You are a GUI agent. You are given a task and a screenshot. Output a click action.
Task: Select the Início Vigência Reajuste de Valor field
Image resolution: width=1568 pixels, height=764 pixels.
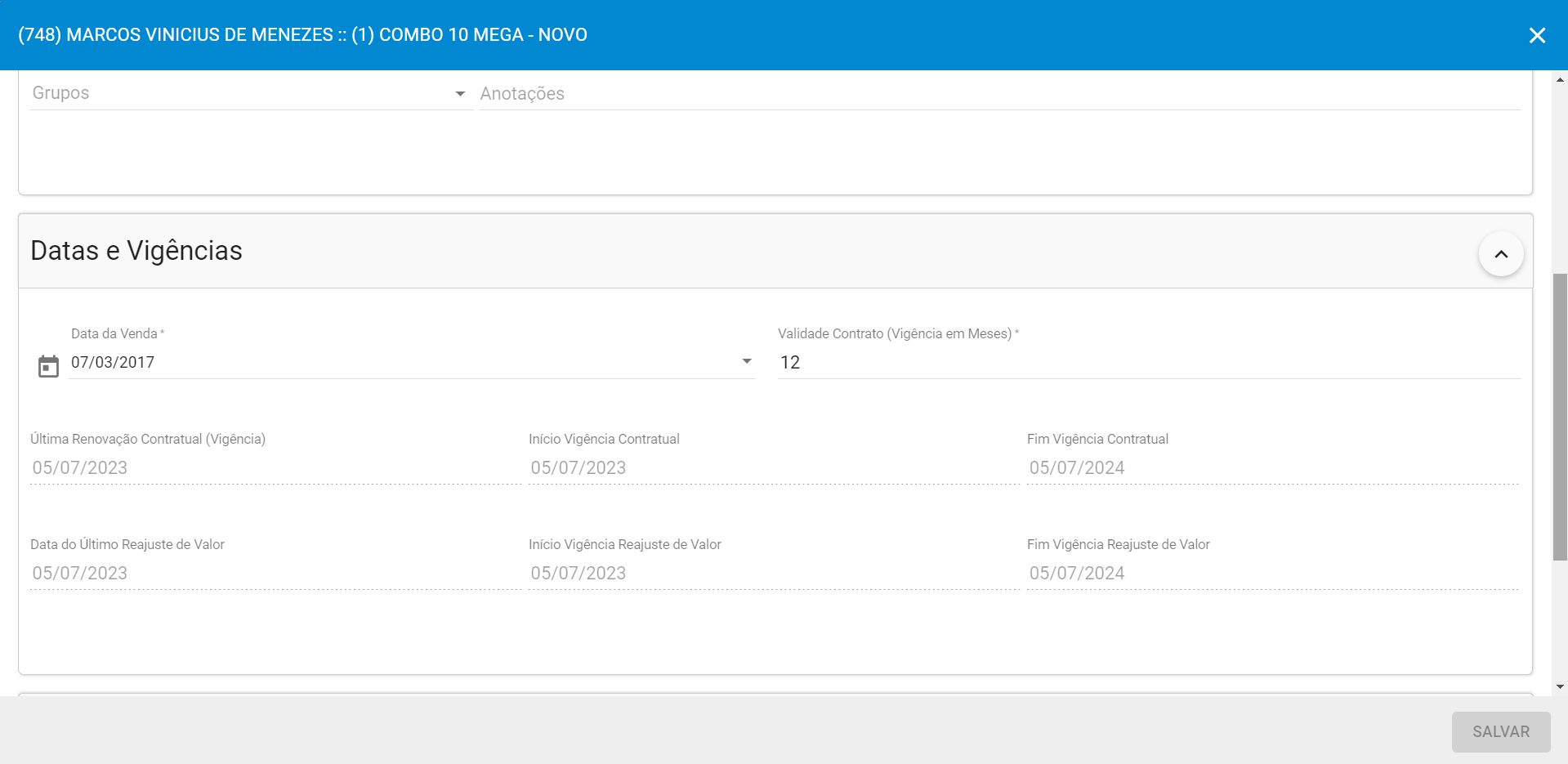click(773, 574)
